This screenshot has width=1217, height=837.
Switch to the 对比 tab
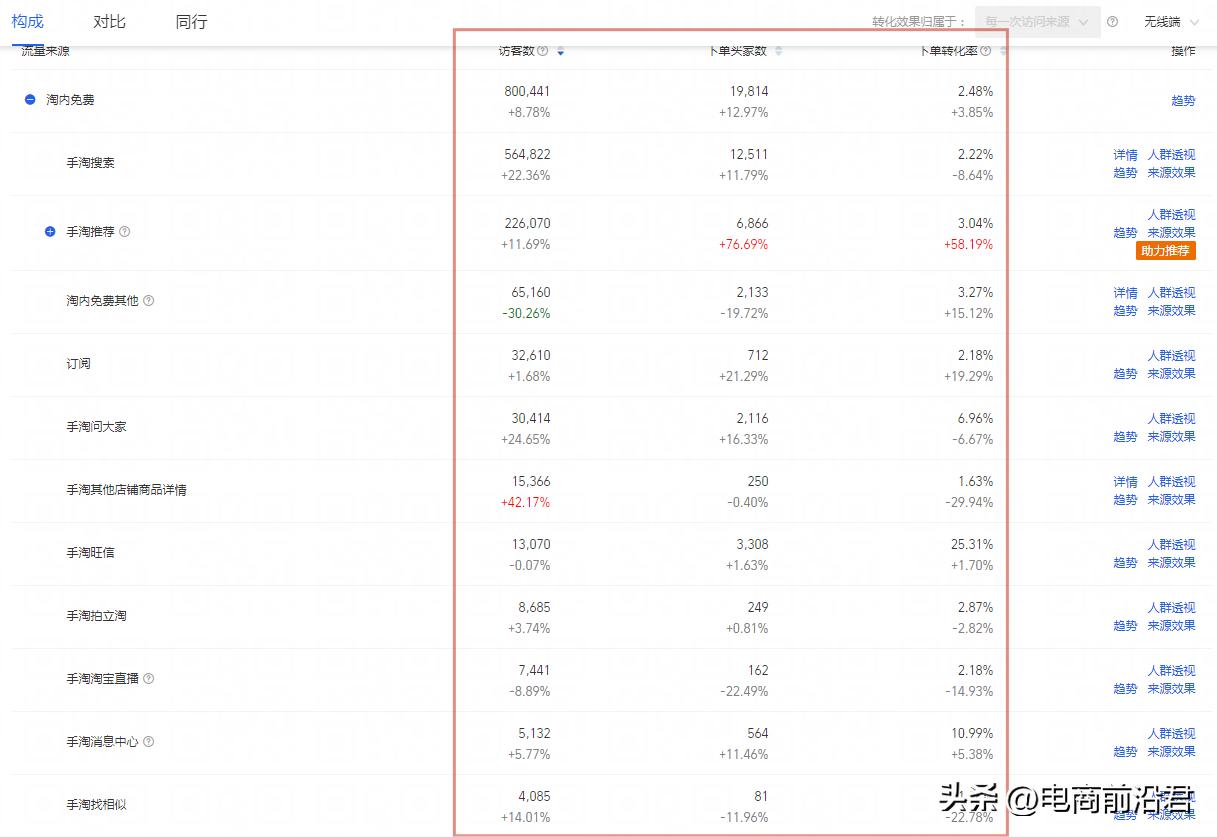coord(109,21)
